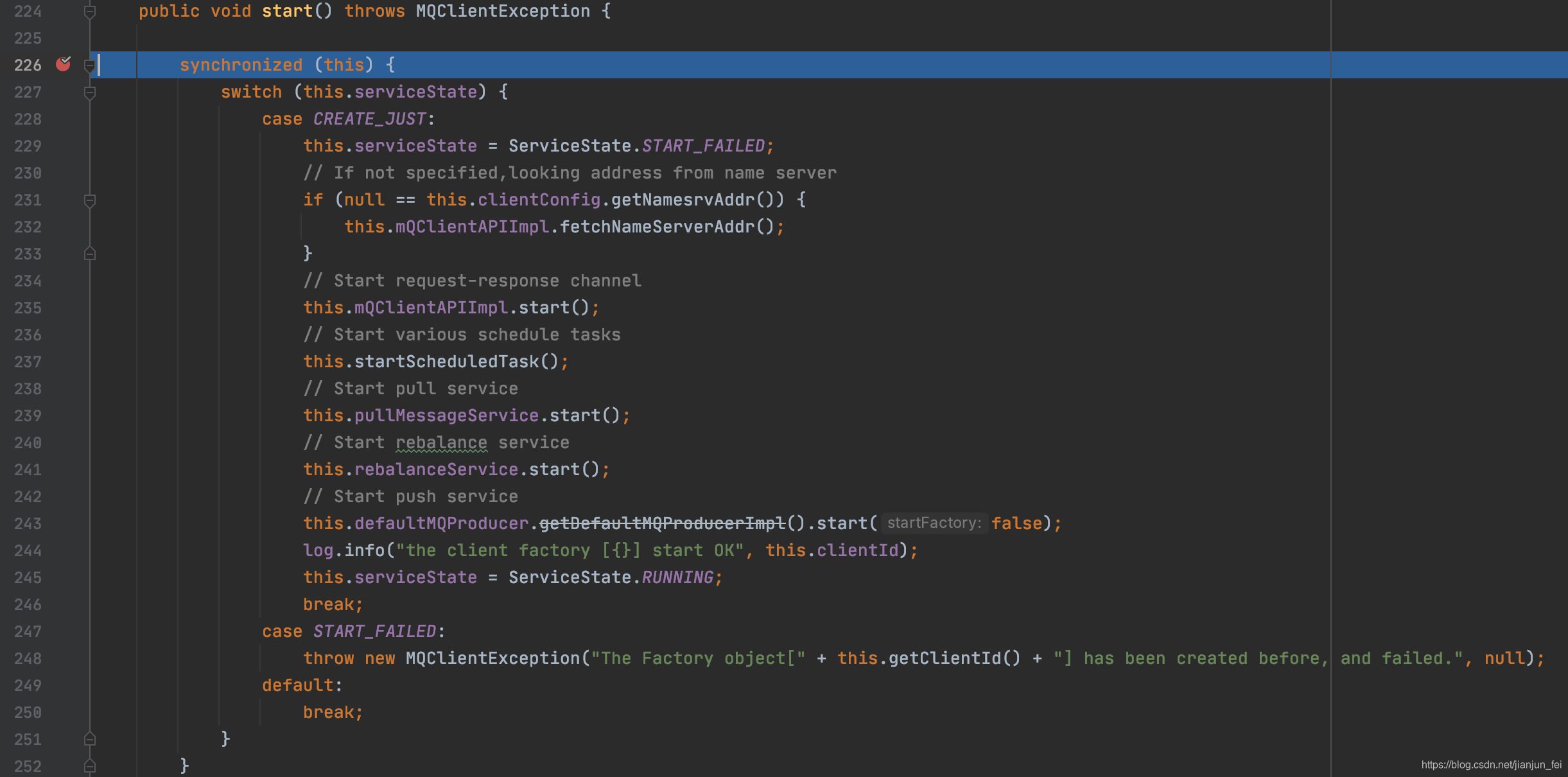Screen dimensions: 1568x777
Task: Click the fold end marker at line 252
Action: click(90, 766)
